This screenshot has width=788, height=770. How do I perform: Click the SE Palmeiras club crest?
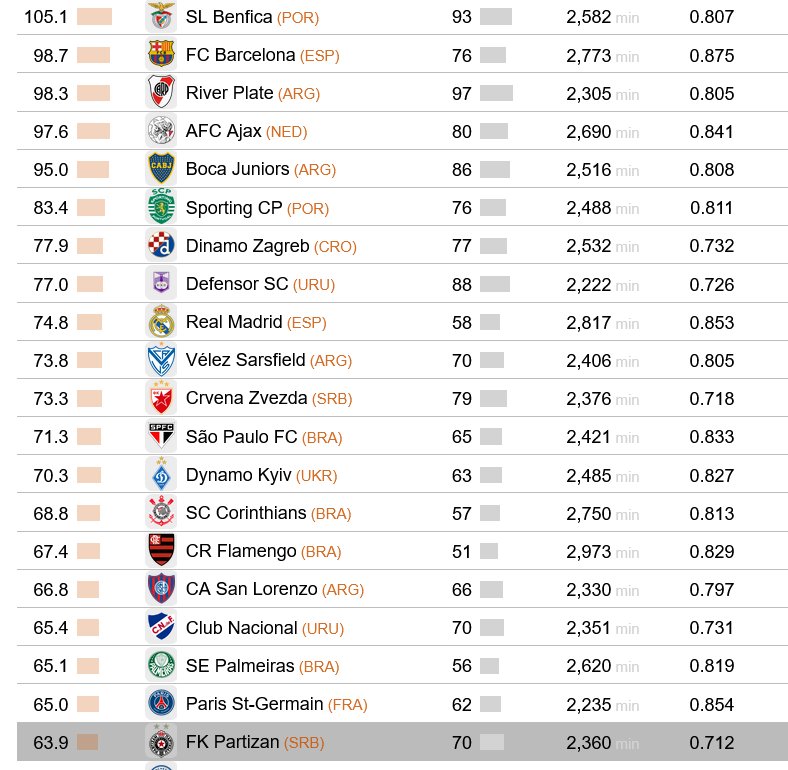coord(160,665)
